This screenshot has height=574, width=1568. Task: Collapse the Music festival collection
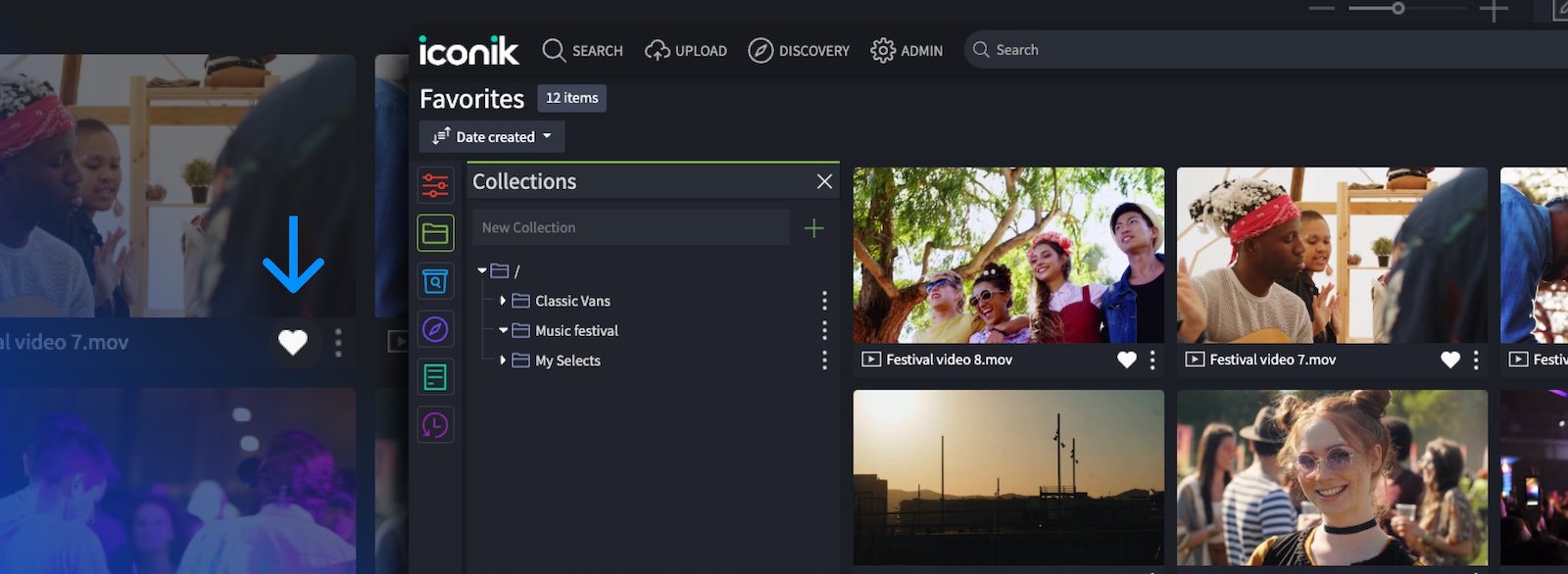[503, 331]
